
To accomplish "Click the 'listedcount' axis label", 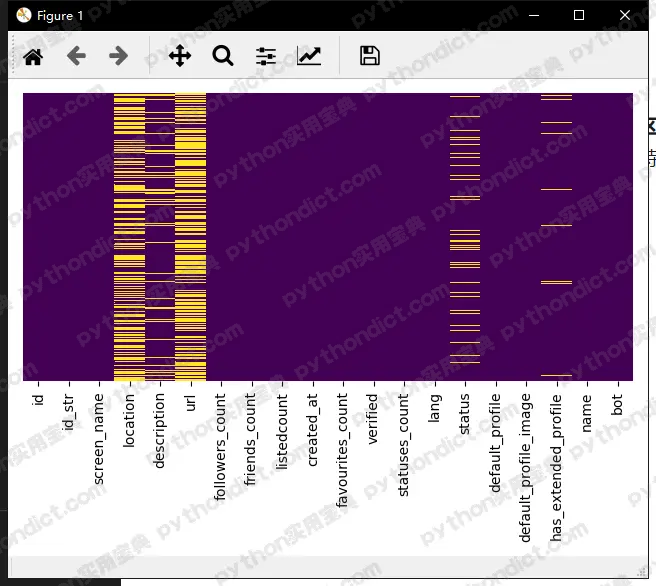I will pyautogui.click(x=282, y=432).
